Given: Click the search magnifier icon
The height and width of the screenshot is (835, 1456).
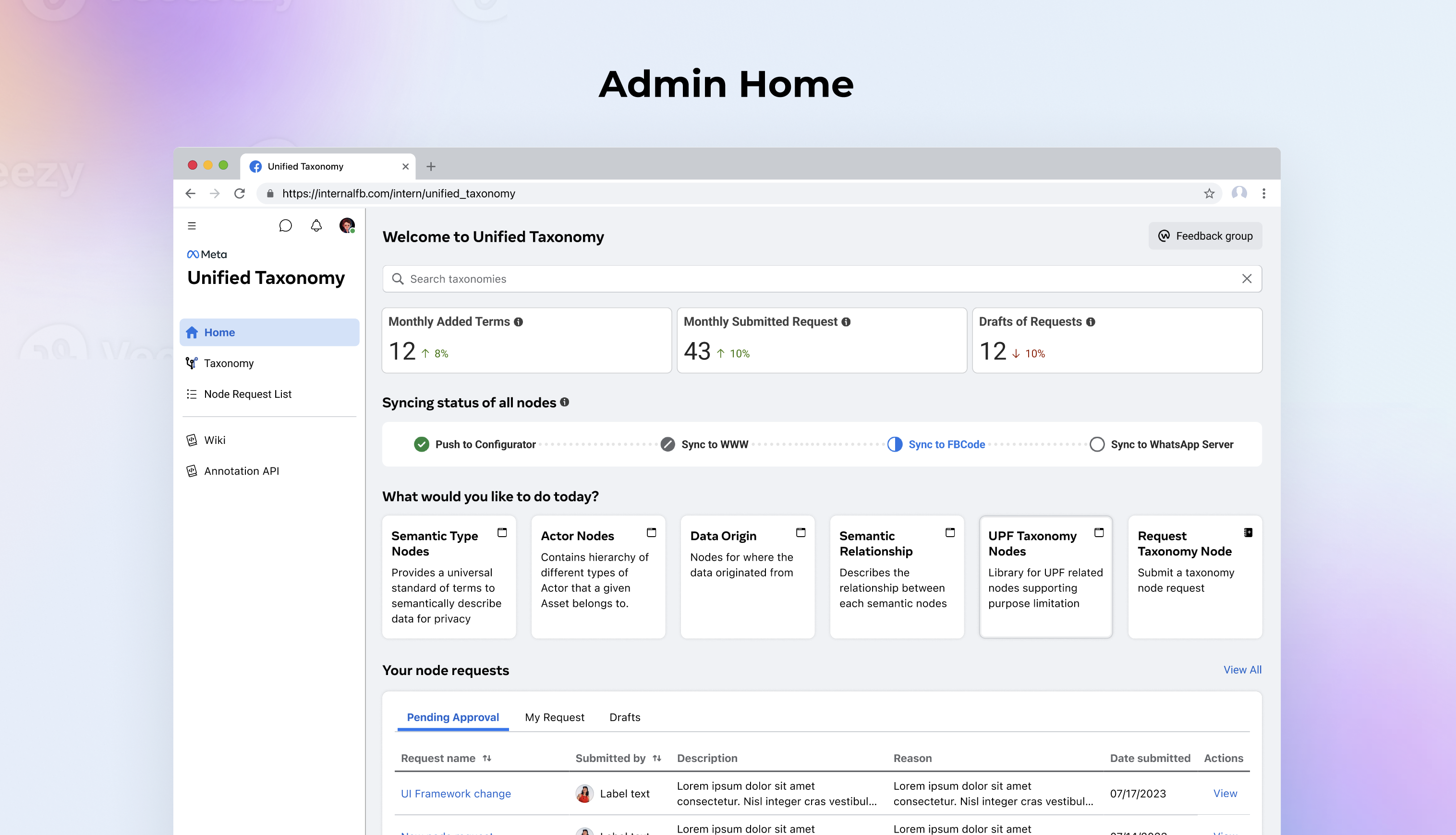Looking at the screenshot, I should 397,279.
